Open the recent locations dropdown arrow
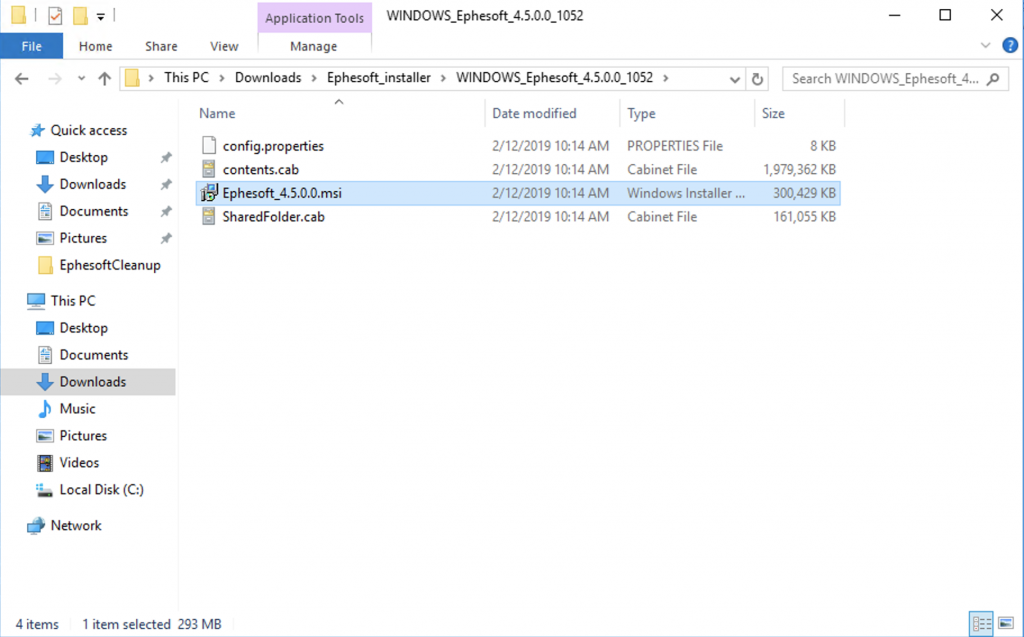The height and width of the screenshot is (637, 1024). click(81, 79)
